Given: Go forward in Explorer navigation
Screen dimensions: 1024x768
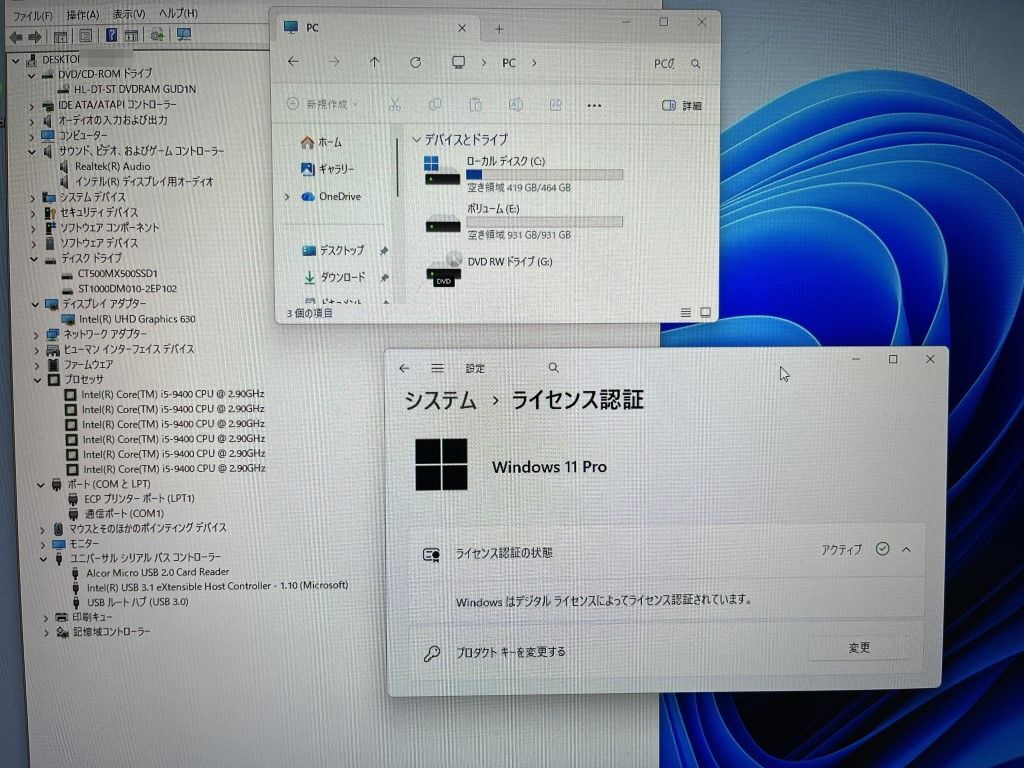Looking at the screenshot, I should tap(334, 62).
